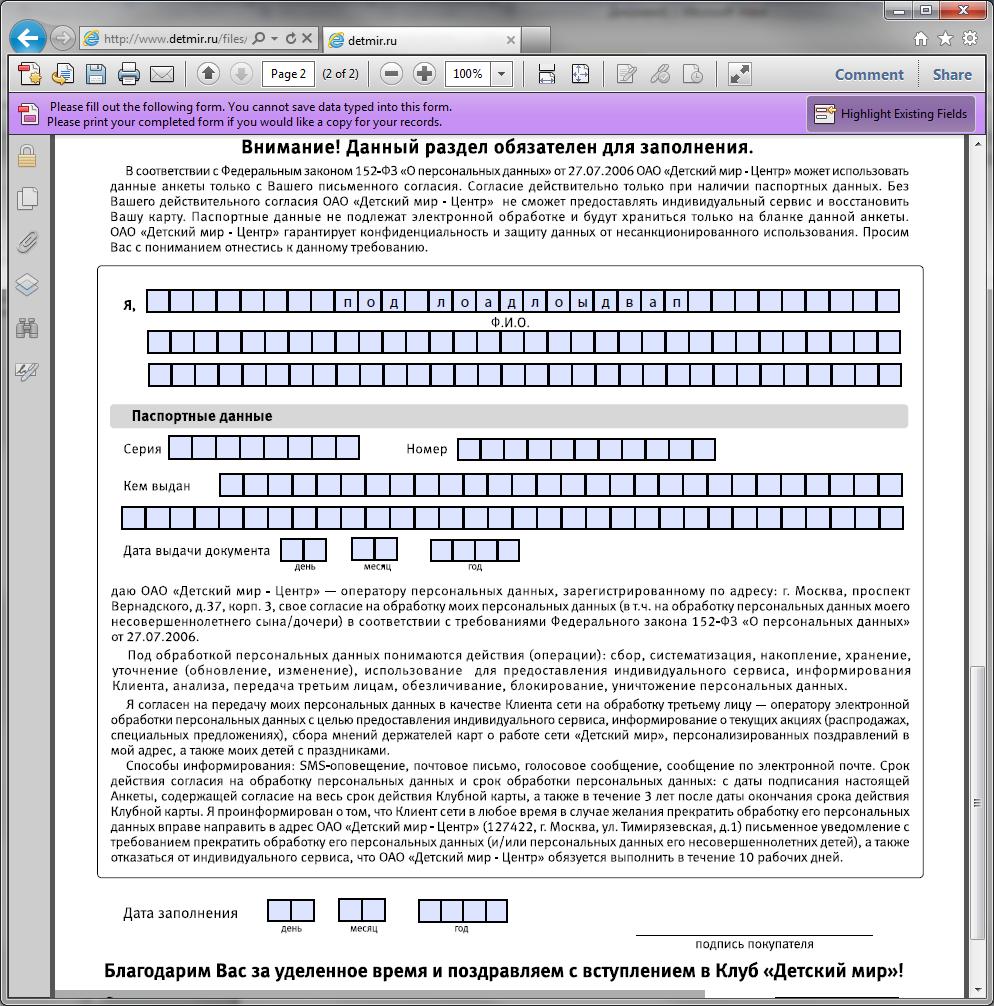Click the подпись покупателя signature line label
The height and width of the screenshot is (1006, 994).
click(754, 944)
